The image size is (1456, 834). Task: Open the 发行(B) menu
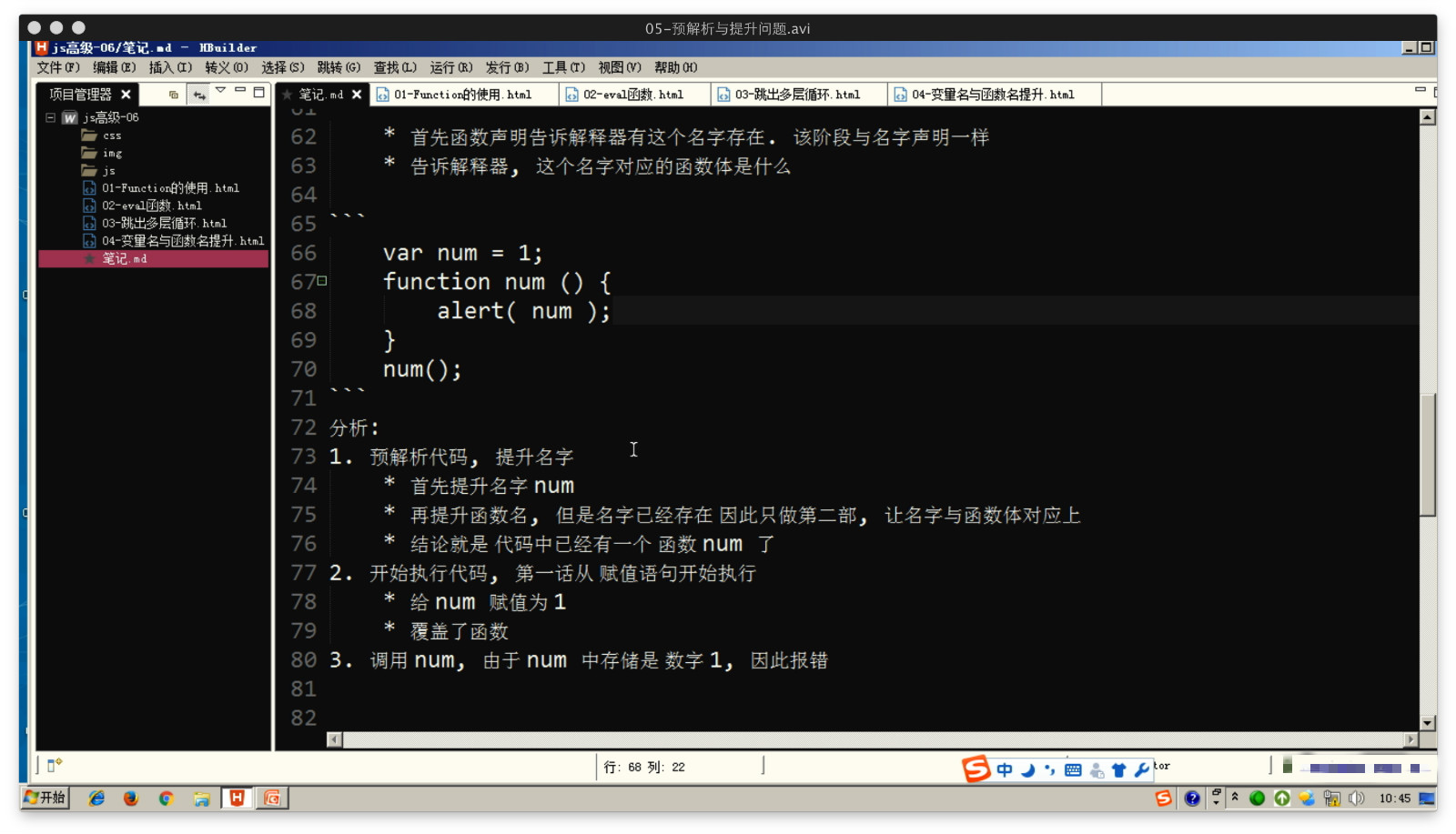click(507, 67)
